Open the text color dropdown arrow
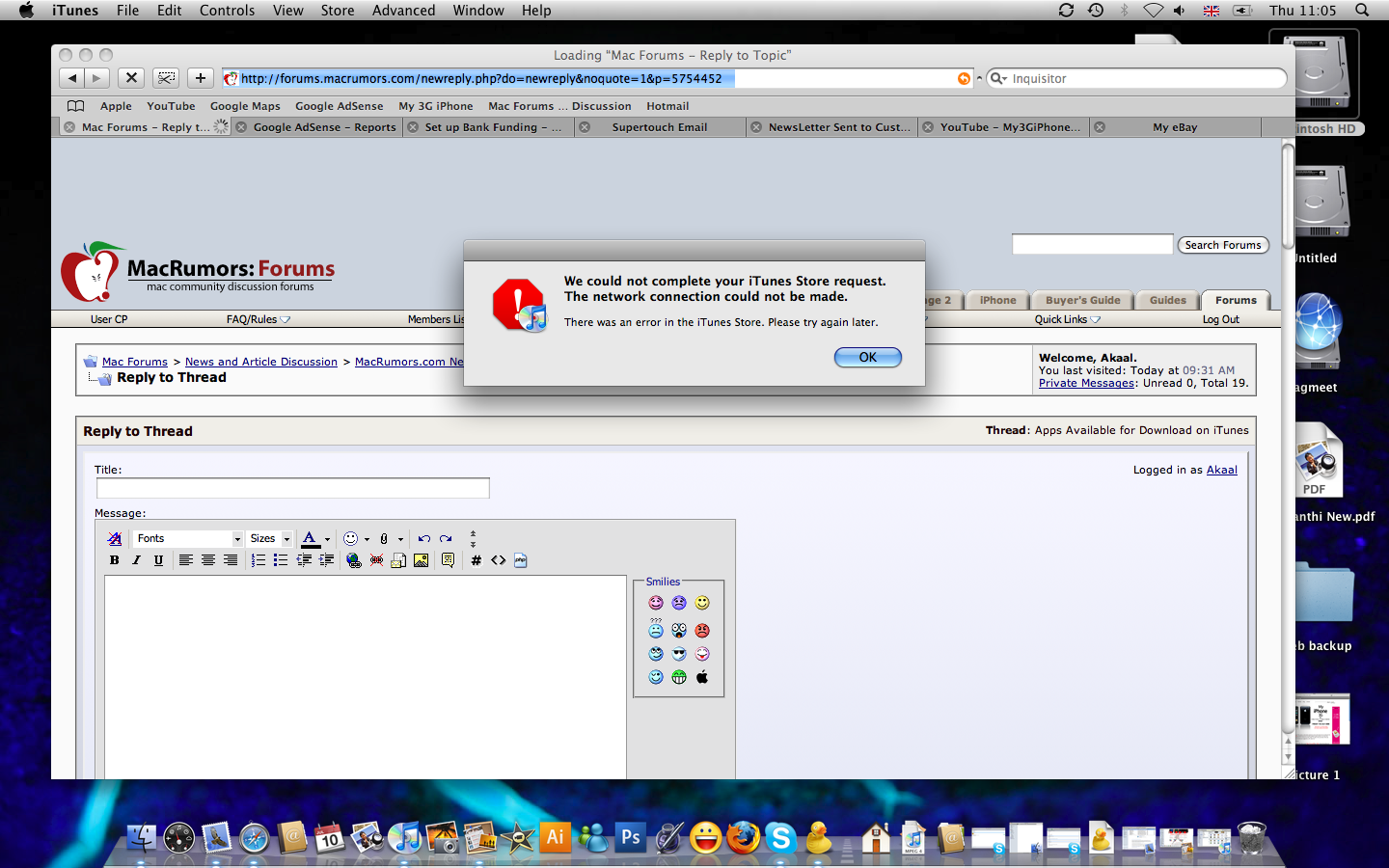 tap(327, 540)
